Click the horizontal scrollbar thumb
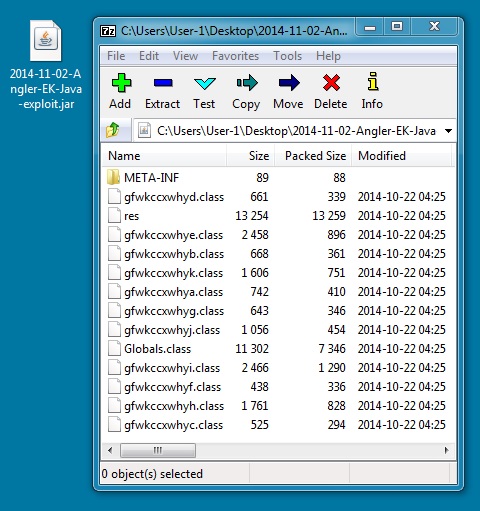The height and width of the screenshot is (511, 480). pyautogui.click(x=158, y=451)
